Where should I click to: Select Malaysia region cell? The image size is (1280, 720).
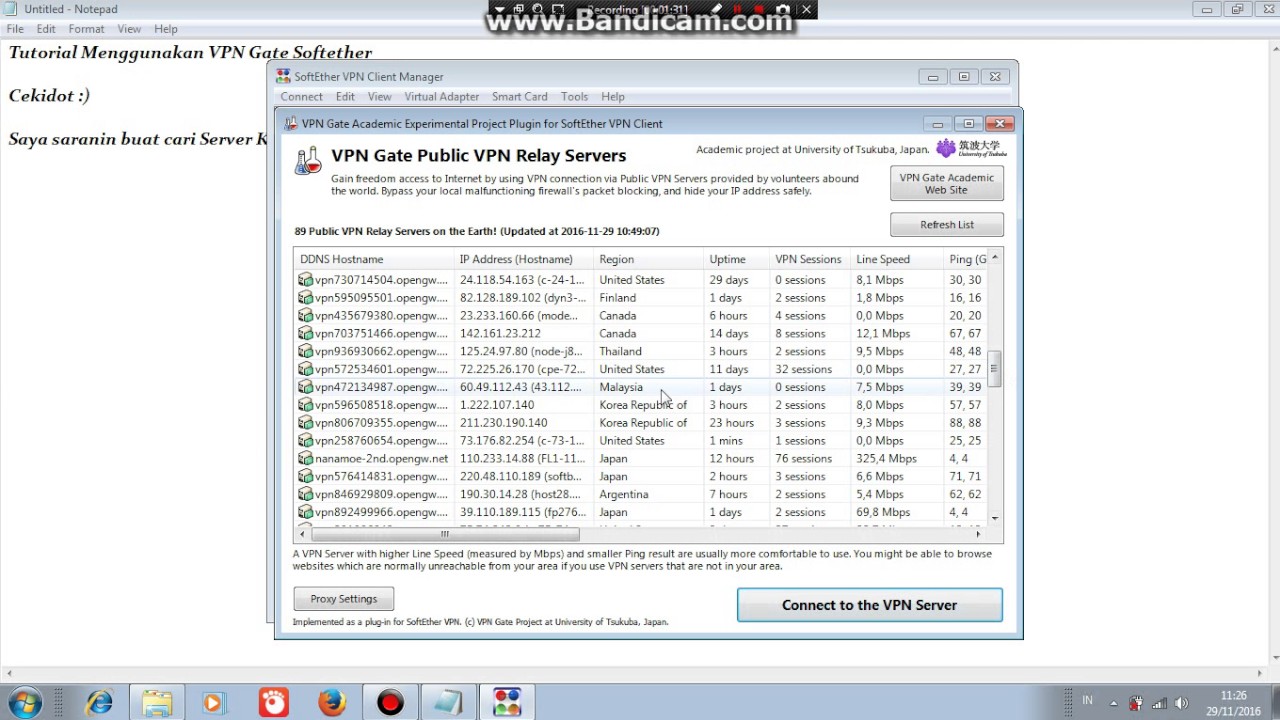[621, 387]
